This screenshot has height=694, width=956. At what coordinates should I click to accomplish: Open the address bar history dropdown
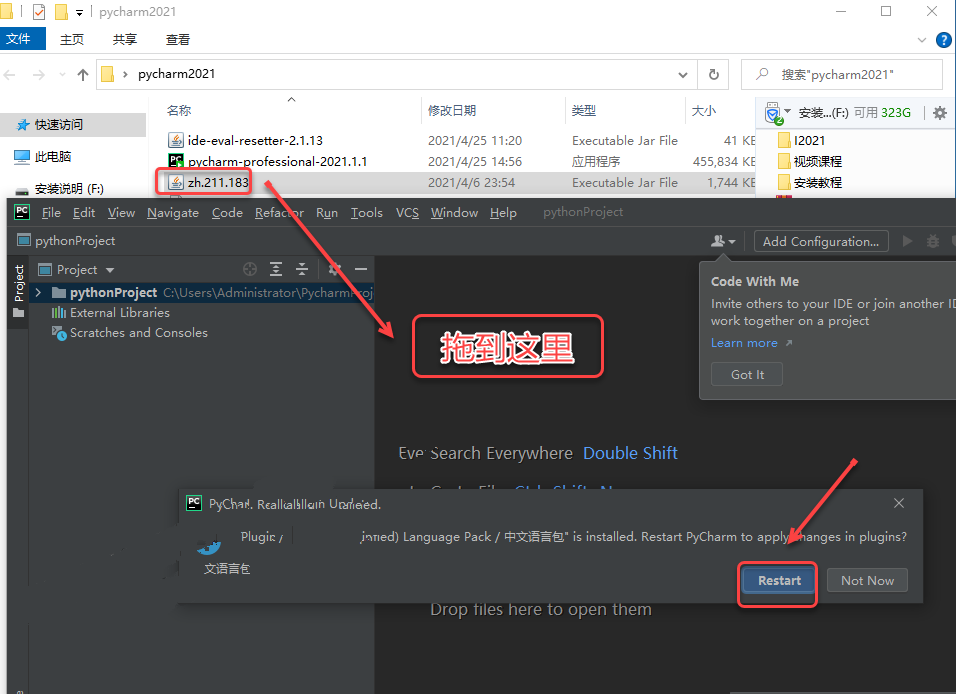click(683, 75)
